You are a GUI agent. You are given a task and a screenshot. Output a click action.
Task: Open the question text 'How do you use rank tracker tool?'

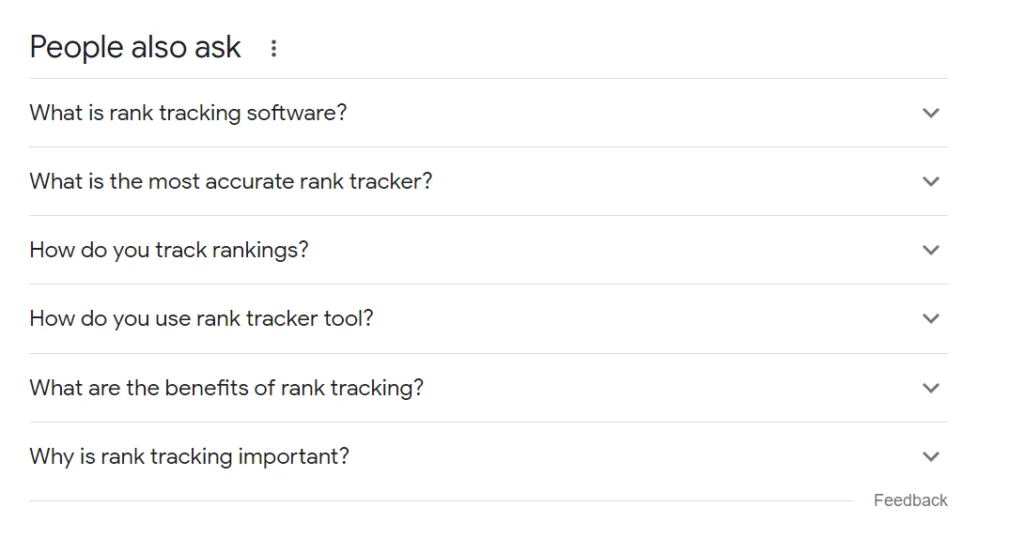(201, 319)
